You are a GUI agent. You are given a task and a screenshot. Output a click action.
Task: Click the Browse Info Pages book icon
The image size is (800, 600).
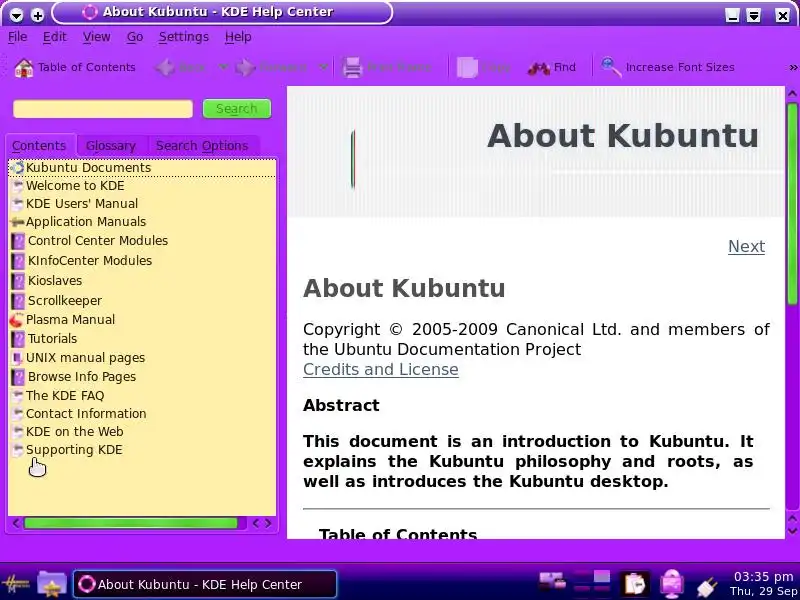[x=18, y=377]
